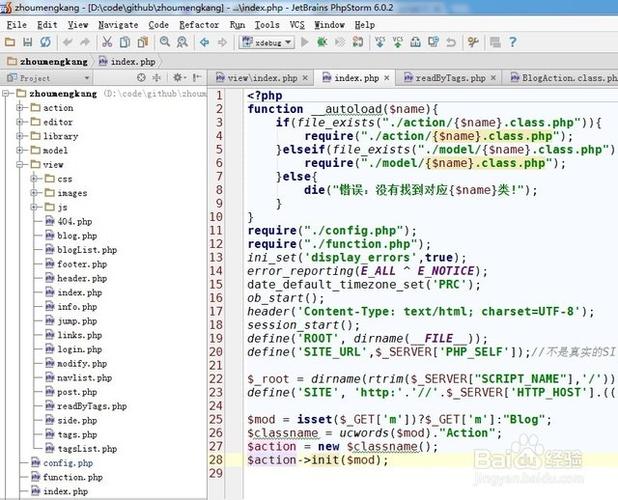Open Settings wrench icon in toolbar

coord(473,42)
